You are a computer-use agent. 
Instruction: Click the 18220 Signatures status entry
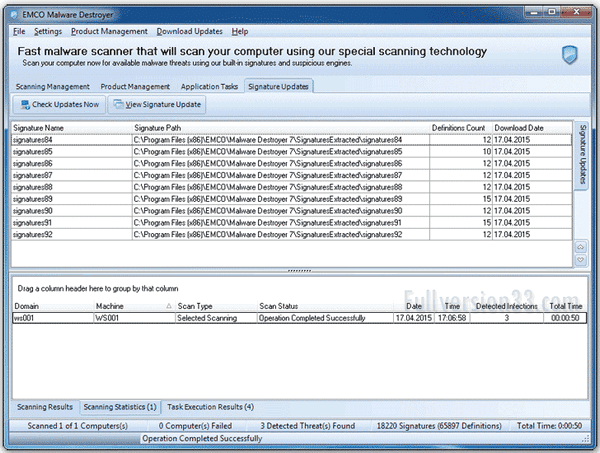439,426
